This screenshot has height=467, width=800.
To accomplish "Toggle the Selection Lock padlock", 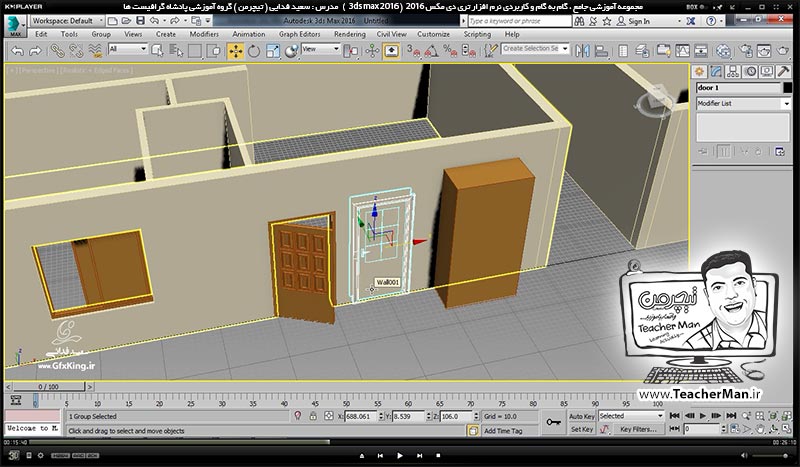I will pyautogui.click(x=313, y=416).
